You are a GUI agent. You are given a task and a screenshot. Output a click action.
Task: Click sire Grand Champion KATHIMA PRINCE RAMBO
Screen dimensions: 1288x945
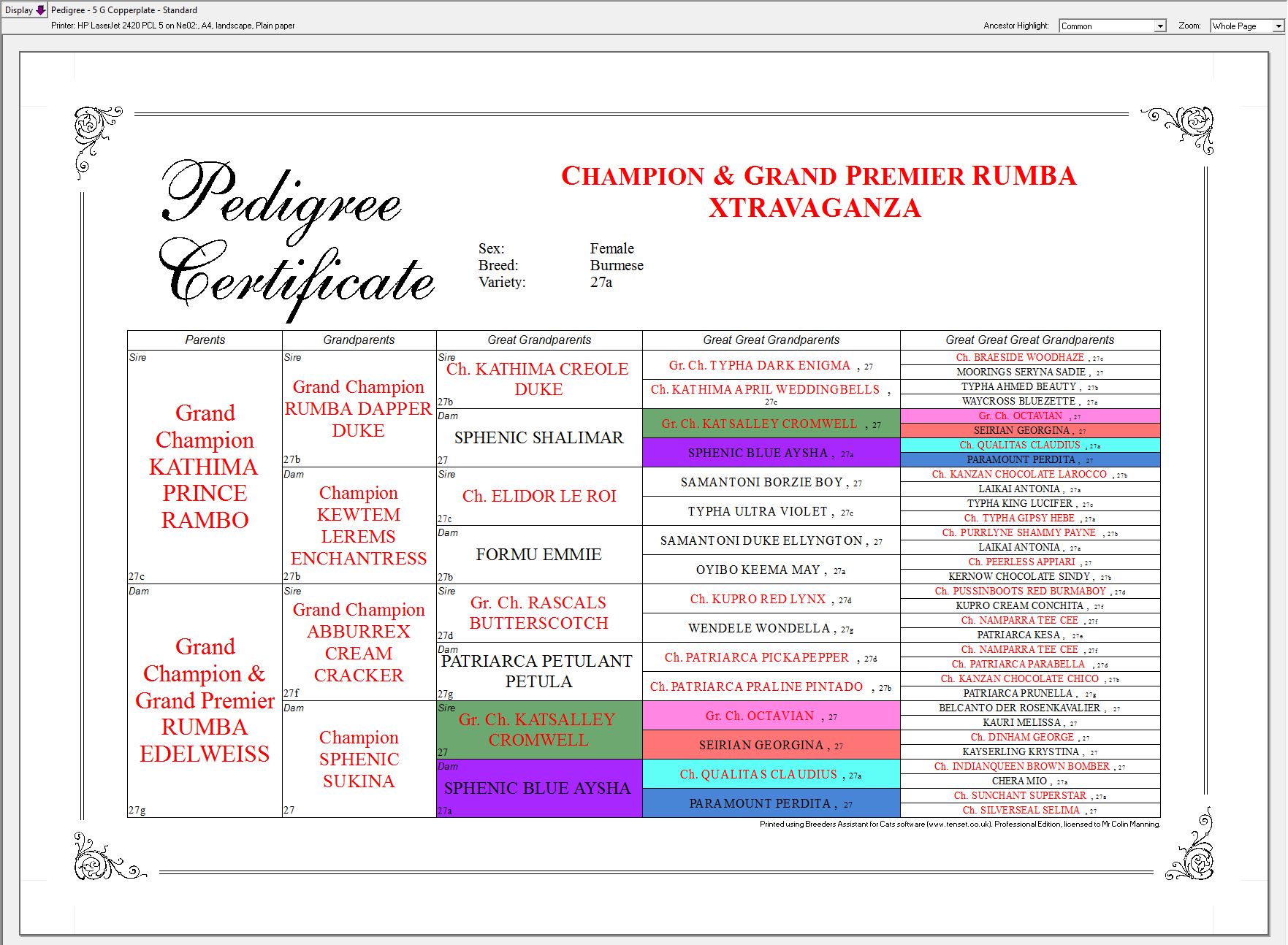[x=205, y=467]
